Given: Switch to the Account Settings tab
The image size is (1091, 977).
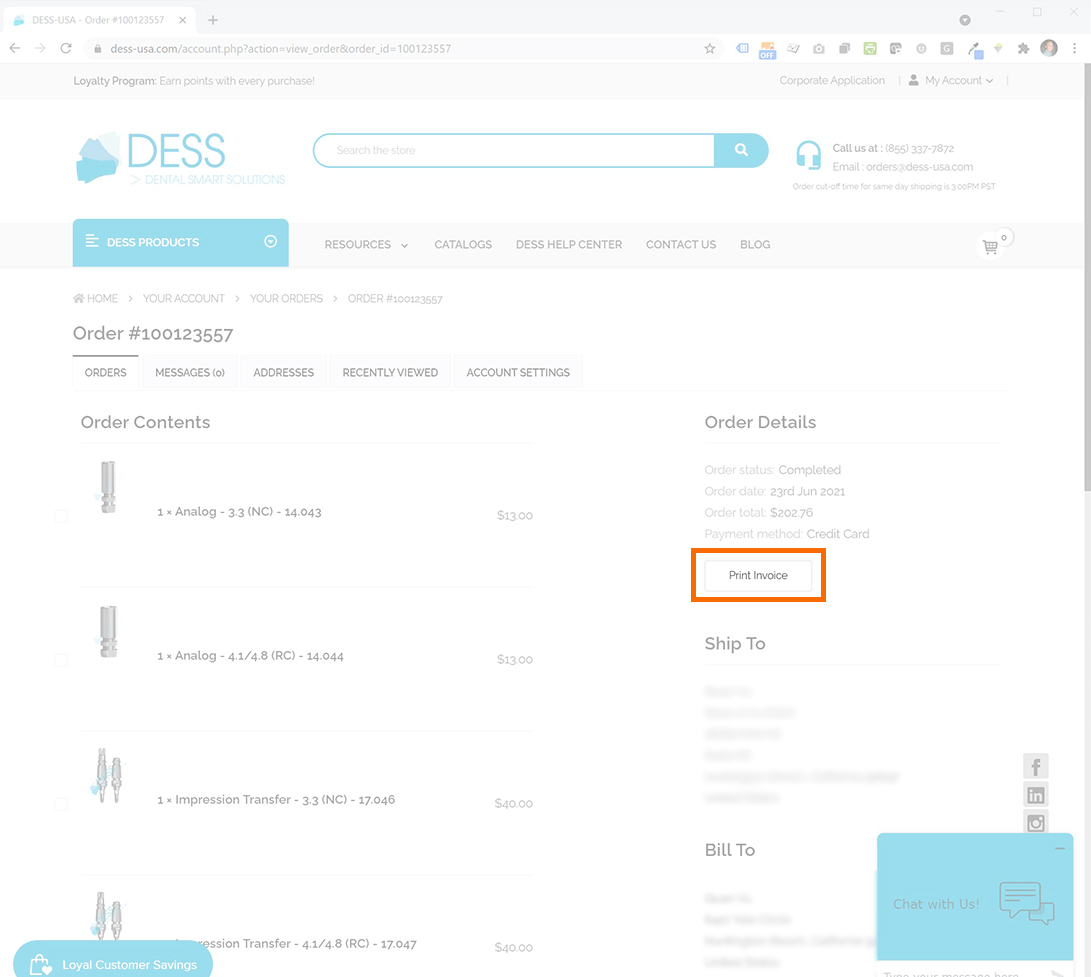Looking at the screenshot, I should (518, 372).
